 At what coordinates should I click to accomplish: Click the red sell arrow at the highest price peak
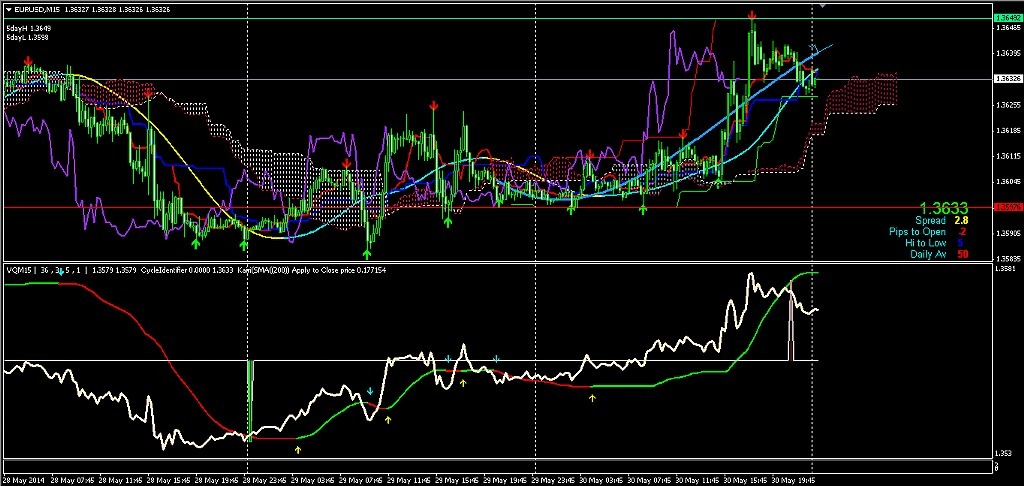point(752,14)
